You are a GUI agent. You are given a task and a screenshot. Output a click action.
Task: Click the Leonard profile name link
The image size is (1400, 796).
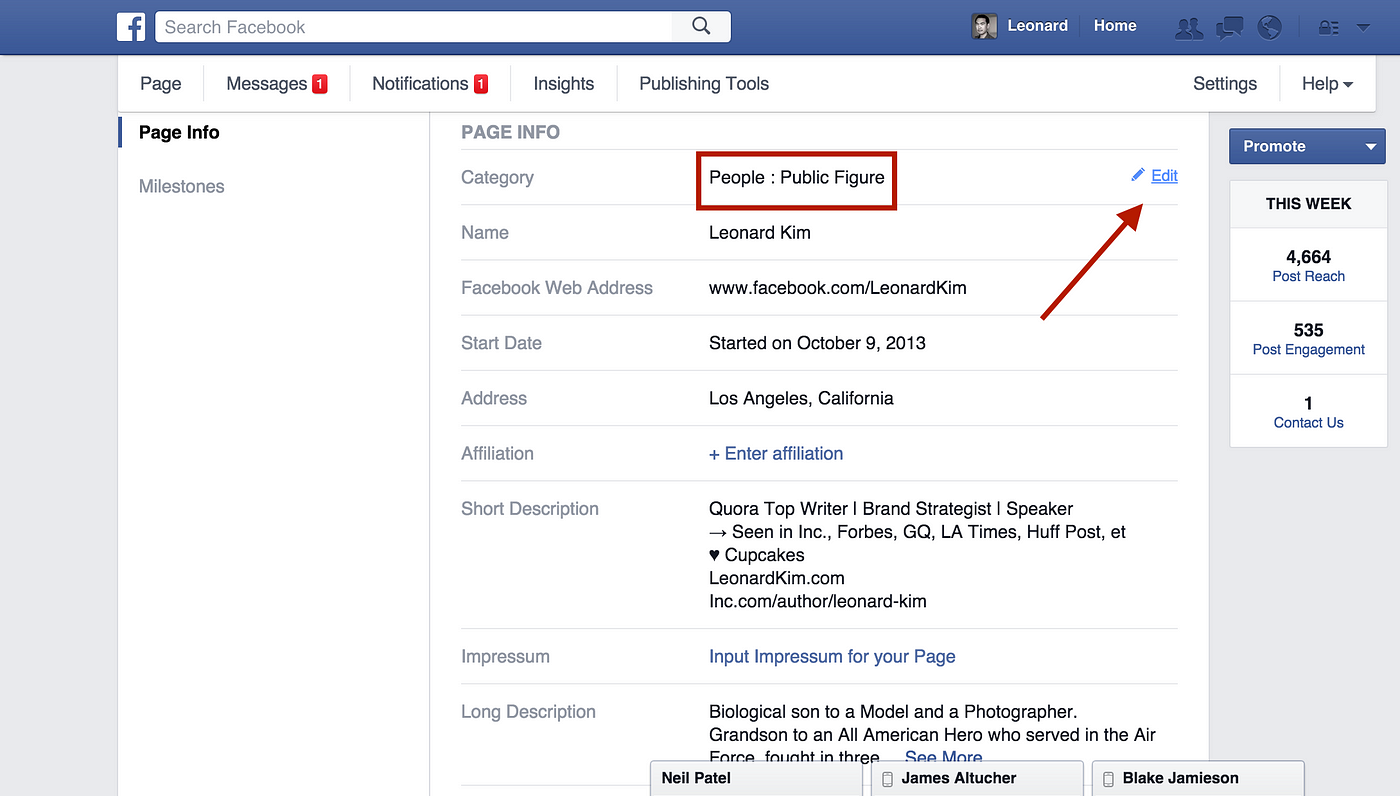click(x=1037, y=26)
